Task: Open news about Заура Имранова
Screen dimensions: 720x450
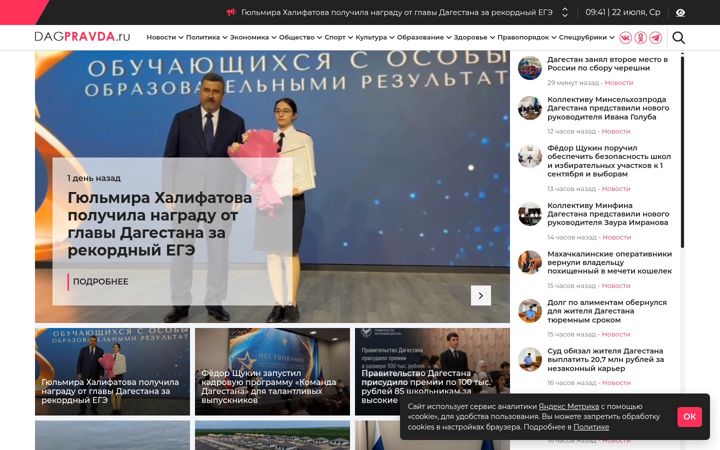Action: (x=608, y=214)
